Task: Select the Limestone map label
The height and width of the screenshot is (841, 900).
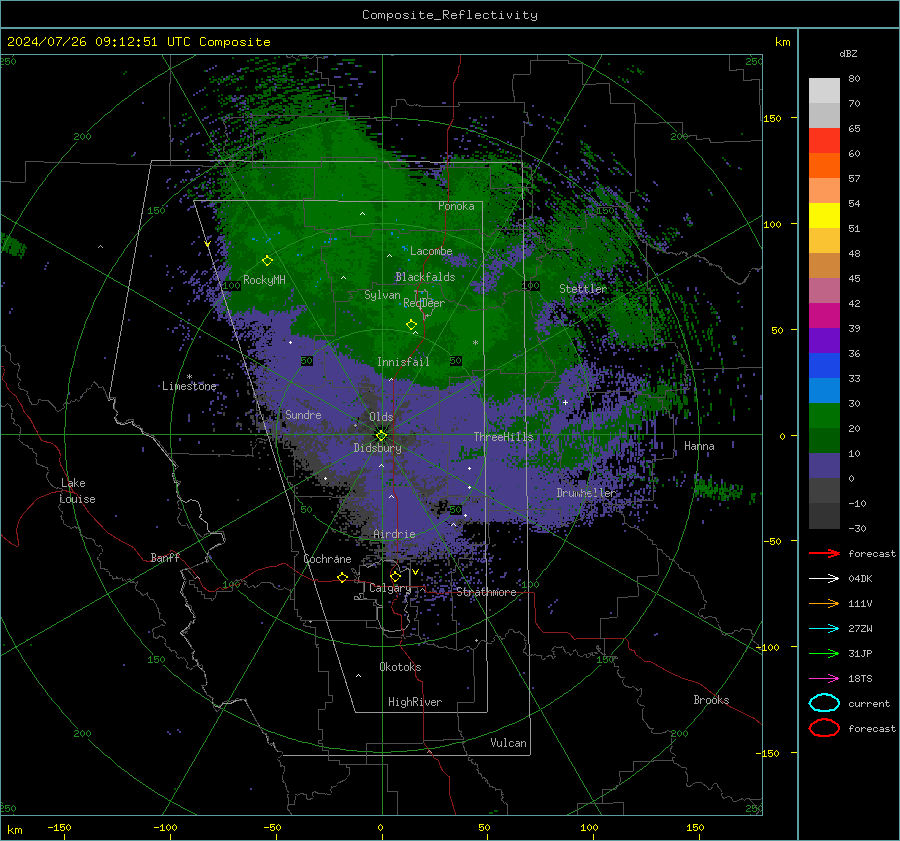Action: 189,386
